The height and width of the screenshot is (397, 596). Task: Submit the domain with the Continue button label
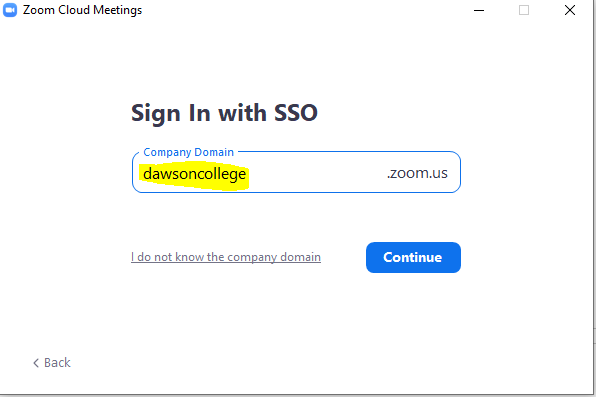[413, 257]
